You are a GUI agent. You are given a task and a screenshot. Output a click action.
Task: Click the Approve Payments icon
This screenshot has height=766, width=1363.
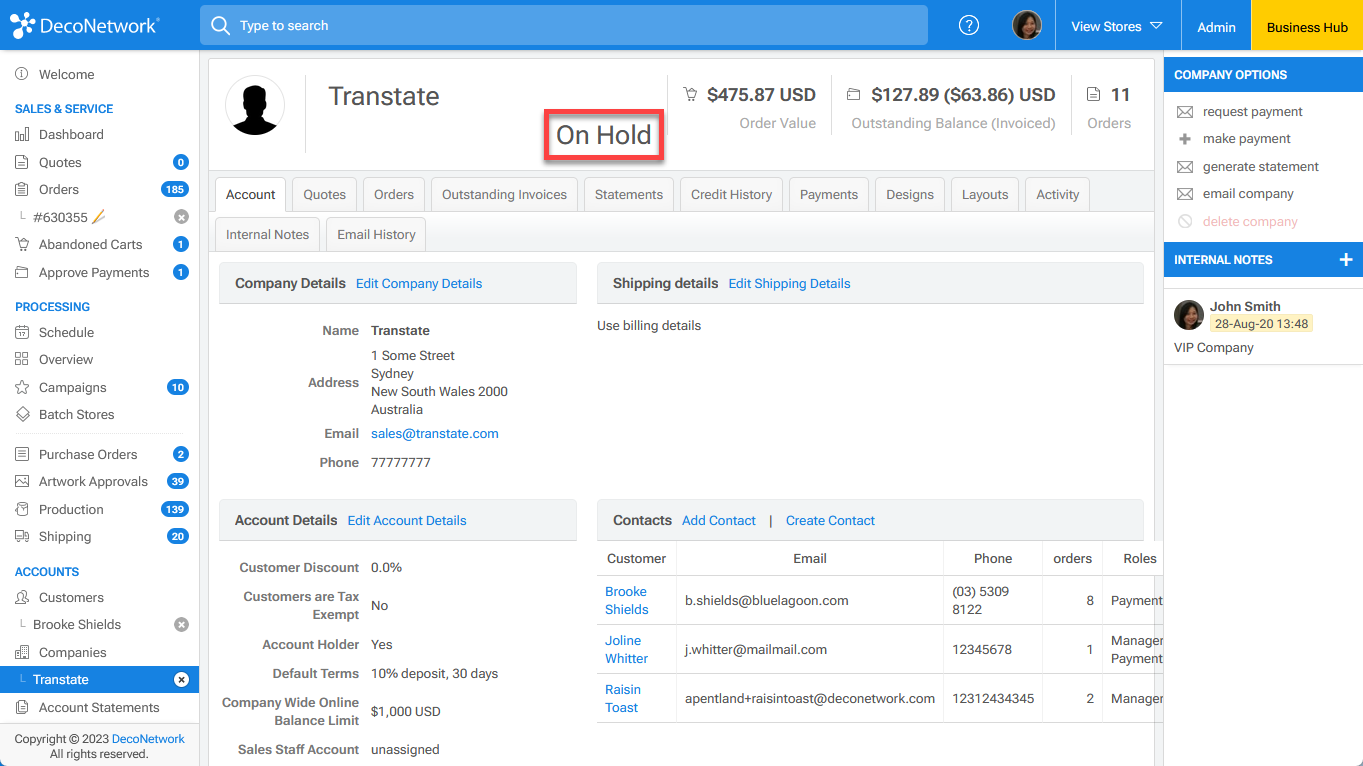[22, 273]
